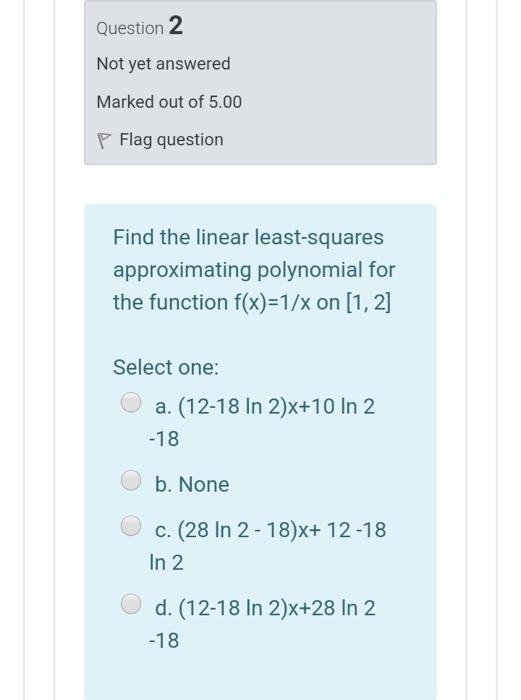Image resolution: width=521 pixels, height=700 pixels.
Task: Select radio button for option a
Action: pos(131,402)
